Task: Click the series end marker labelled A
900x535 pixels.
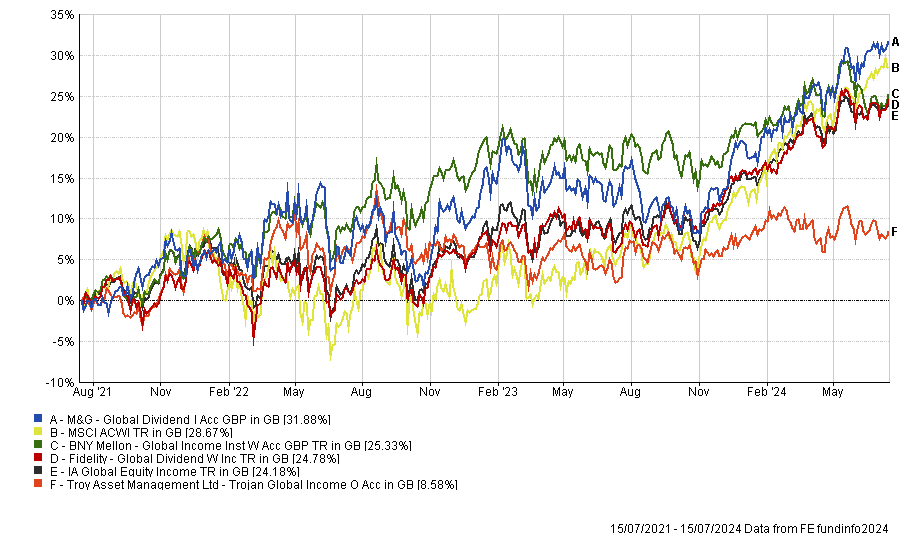Action: [896, 42]
